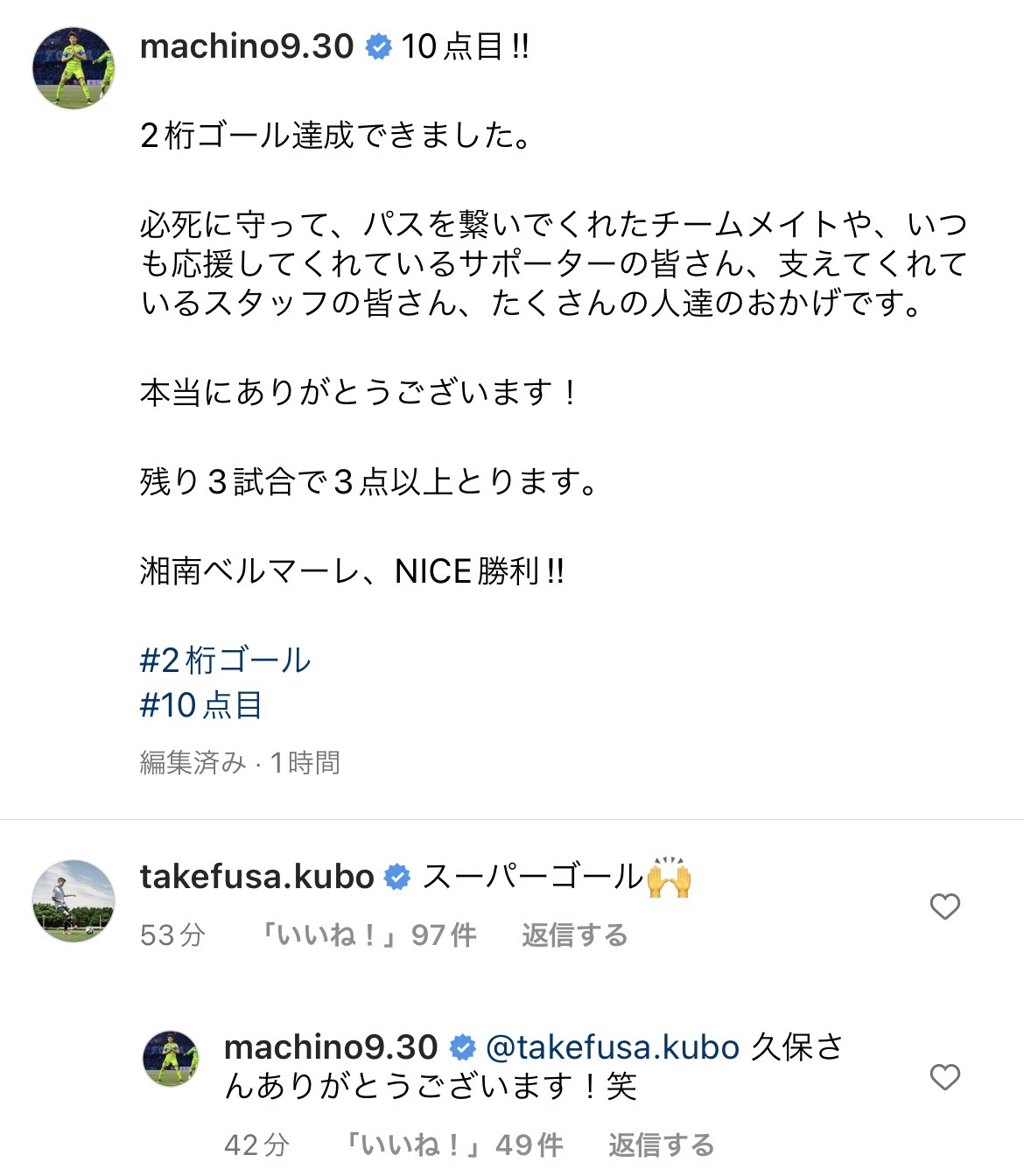Click the 編集済み · 1時間 caption timestamp

click(x=240, y=763)
